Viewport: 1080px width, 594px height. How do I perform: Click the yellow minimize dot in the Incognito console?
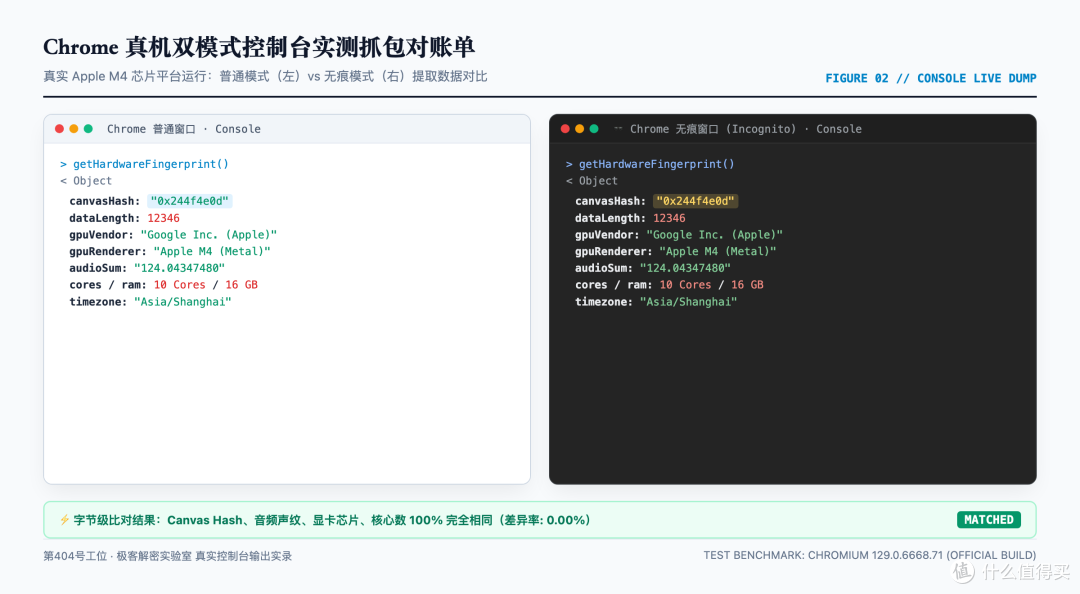coord(579,129)
